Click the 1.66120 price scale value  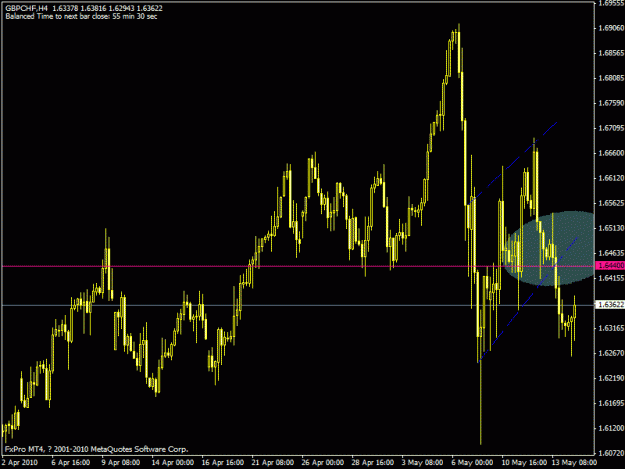click(x=611, y=178)
